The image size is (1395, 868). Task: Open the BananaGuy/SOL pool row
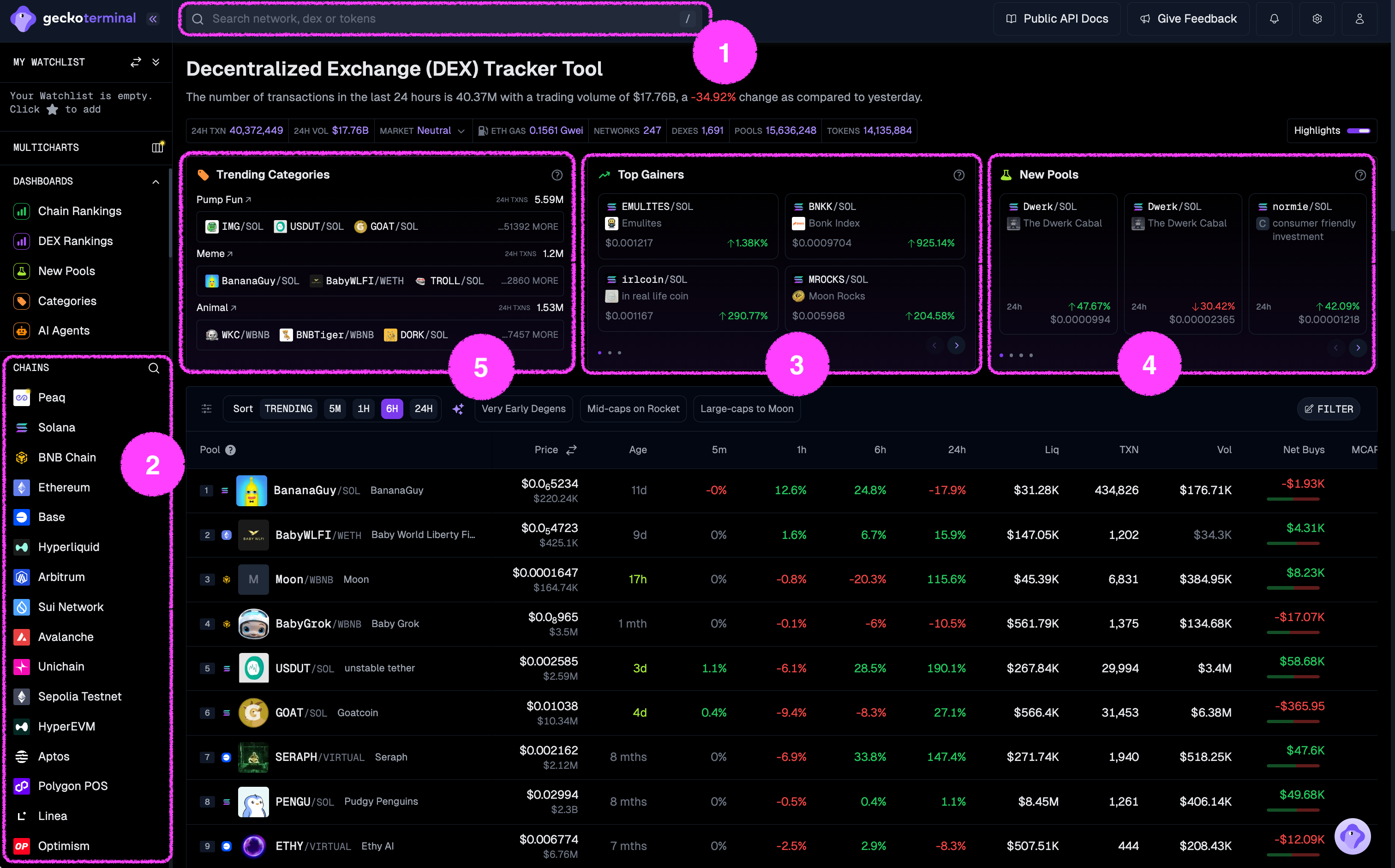pyautogui.click(x=781, y=491)
